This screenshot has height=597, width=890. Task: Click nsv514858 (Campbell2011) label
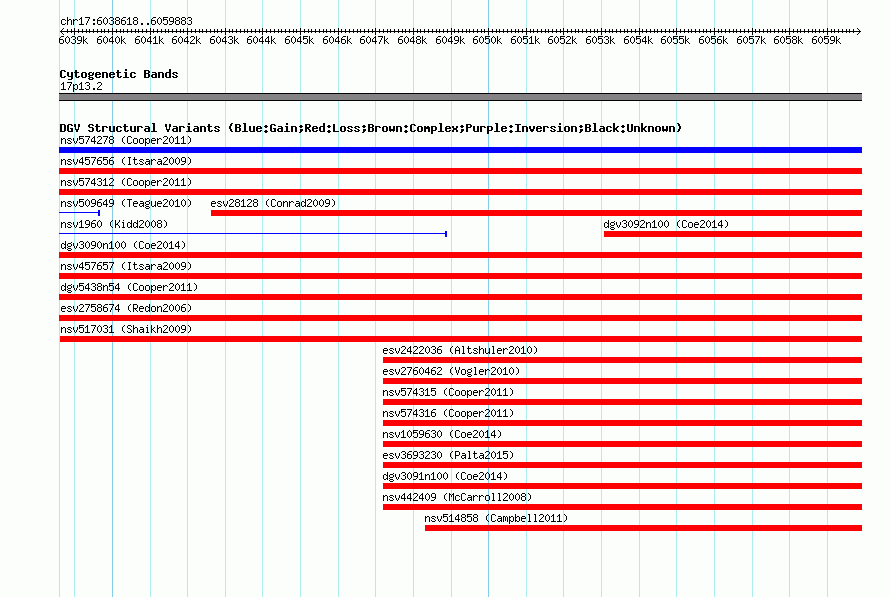click(496, 518)
